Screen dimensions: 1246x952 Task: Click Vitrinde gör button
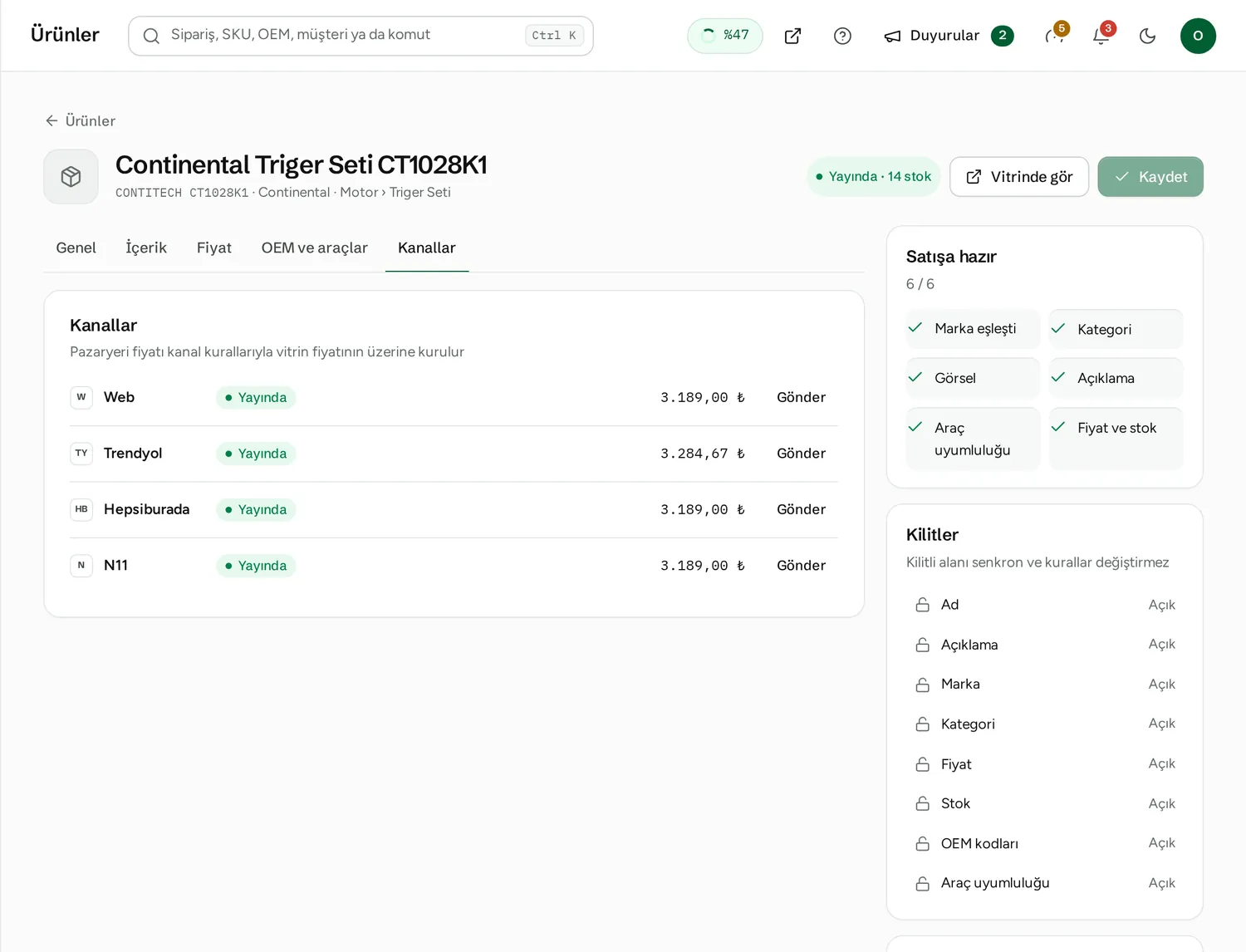point(1019,177)
